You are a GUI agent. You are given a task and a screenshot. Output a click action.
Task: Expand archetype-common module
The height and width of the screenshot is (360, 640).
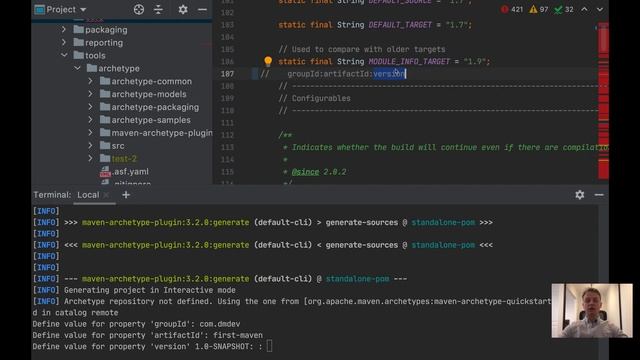point(90,81)
